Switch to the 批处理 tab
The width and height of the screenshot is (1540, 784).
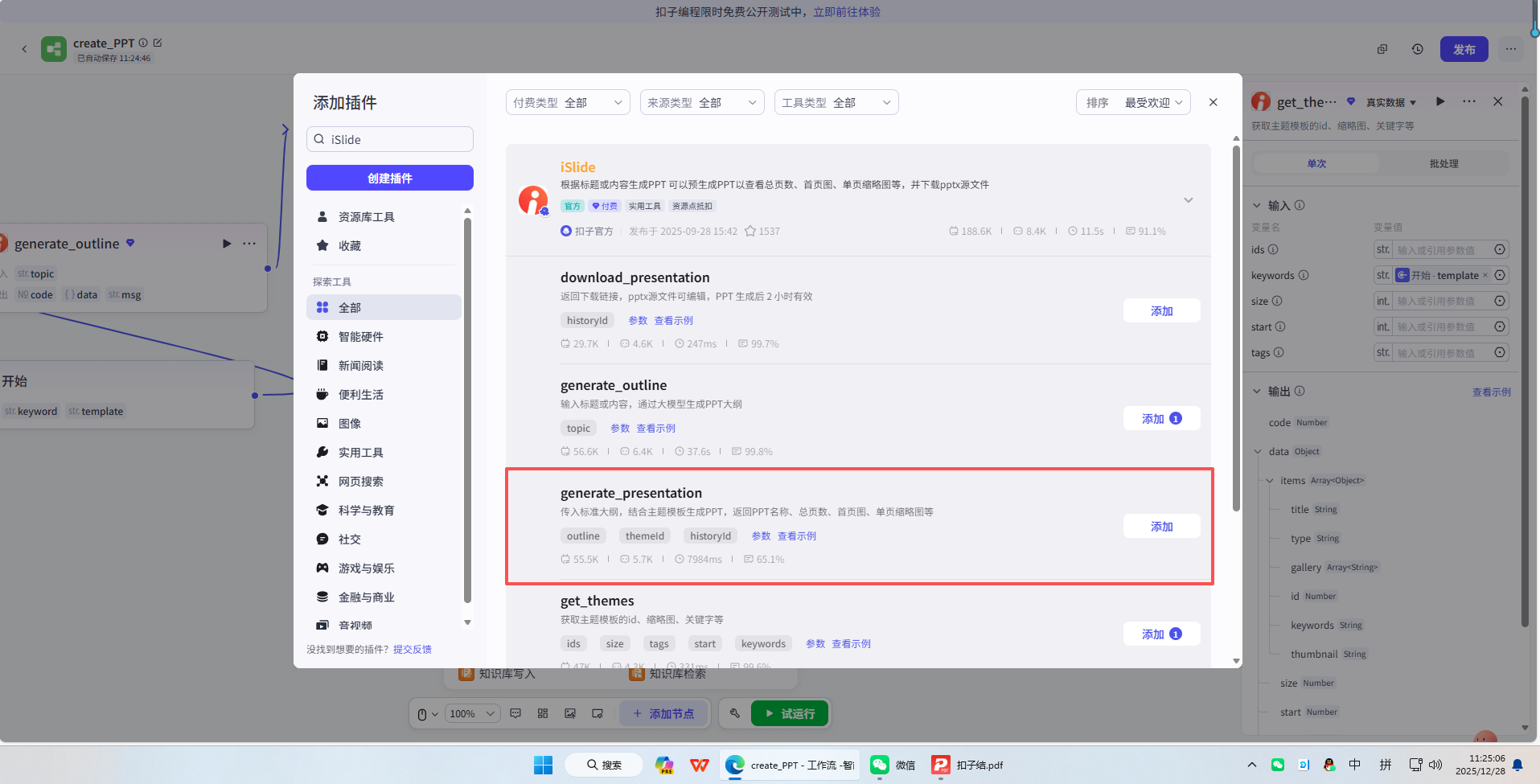(1444, 163)
